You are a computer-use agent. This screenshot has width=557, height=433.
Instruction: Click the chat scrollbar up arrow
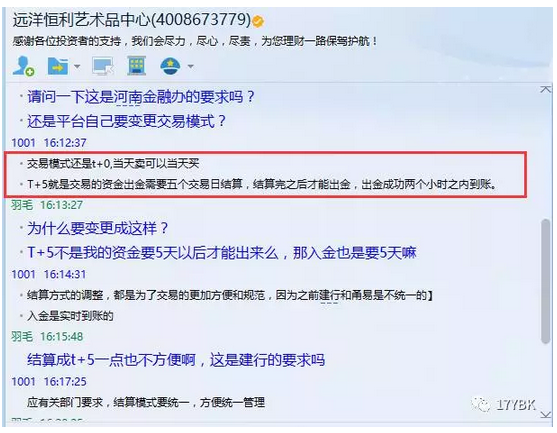pos(546,89)
